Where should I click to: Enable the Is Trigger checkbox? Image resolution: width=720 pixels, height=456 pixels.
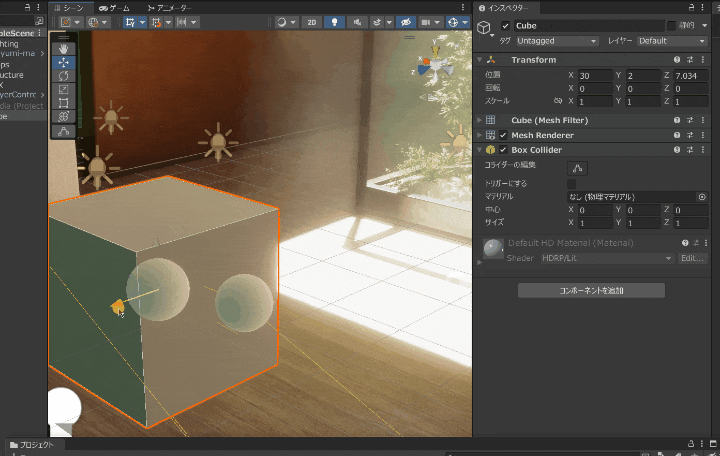[x=572, y=184]
